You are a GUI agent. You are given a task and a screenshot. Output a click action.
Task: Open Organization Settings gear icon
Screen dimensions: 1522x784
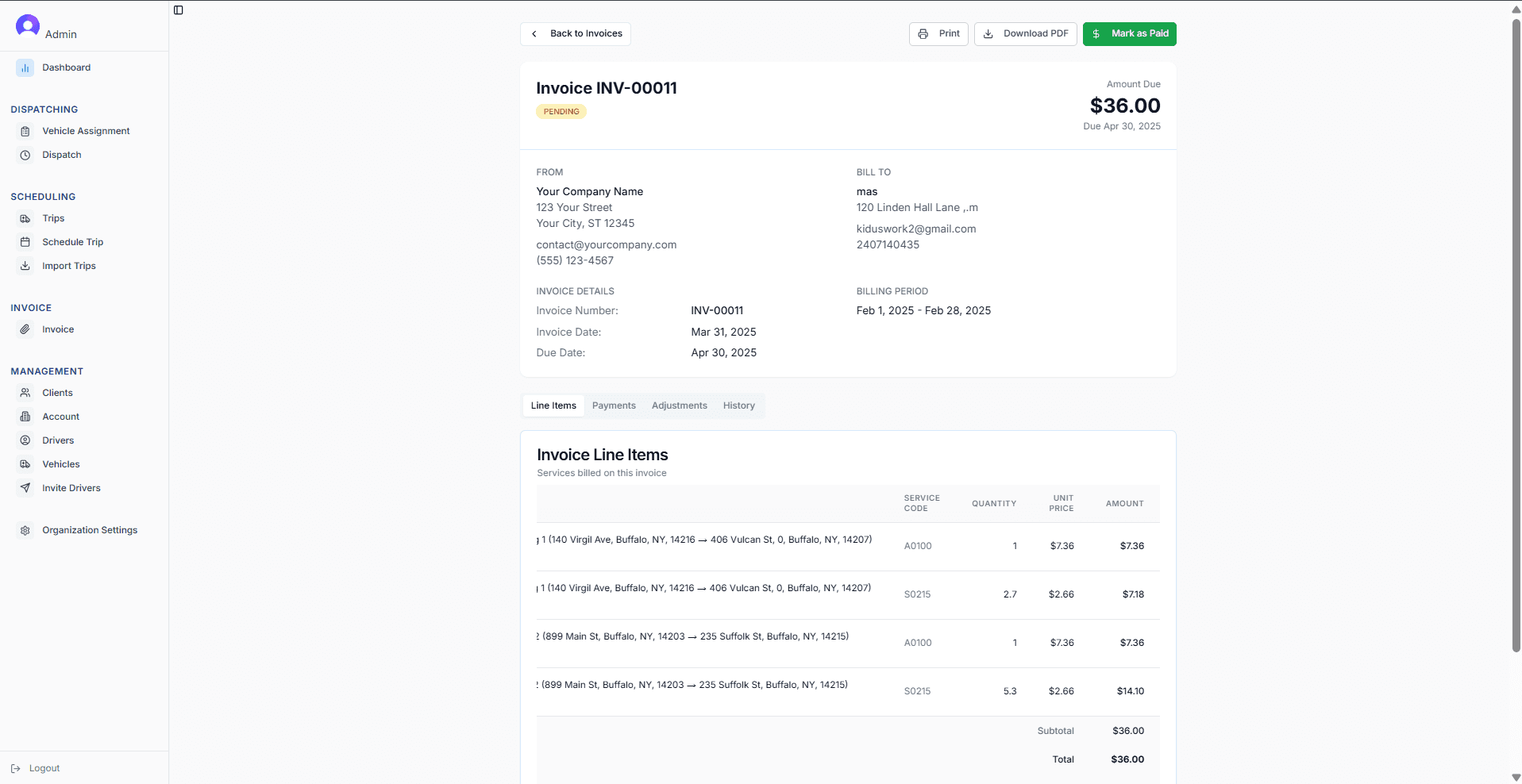pos(25,530)
